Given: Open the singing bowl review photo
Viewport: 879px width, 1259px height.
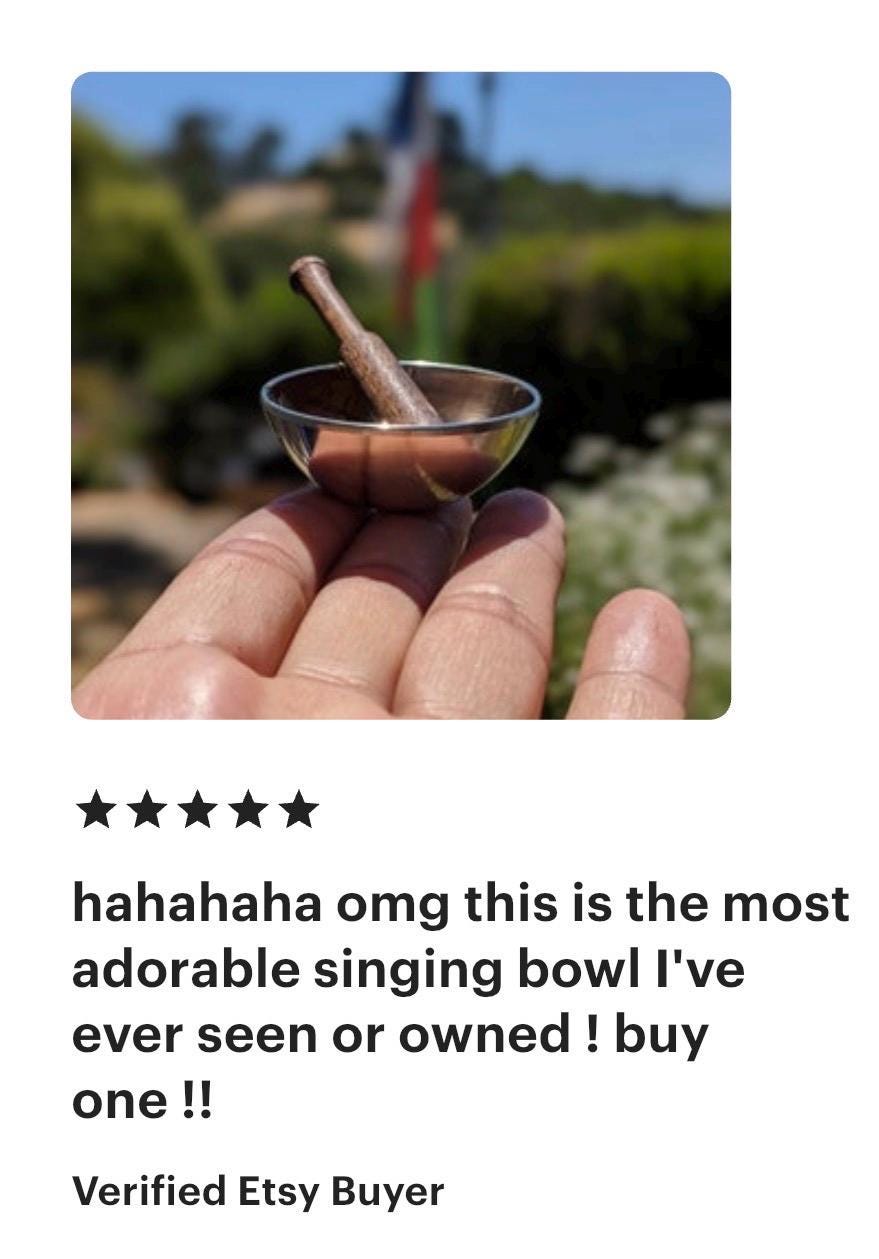Looking at the screenshot, I should (x=401, y=395).
